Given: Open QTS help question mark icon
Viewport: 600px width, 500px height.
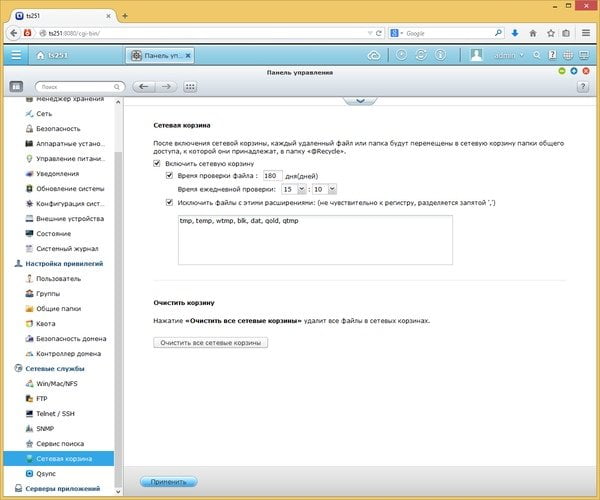Looking at the screenshot, I should 552,55.
